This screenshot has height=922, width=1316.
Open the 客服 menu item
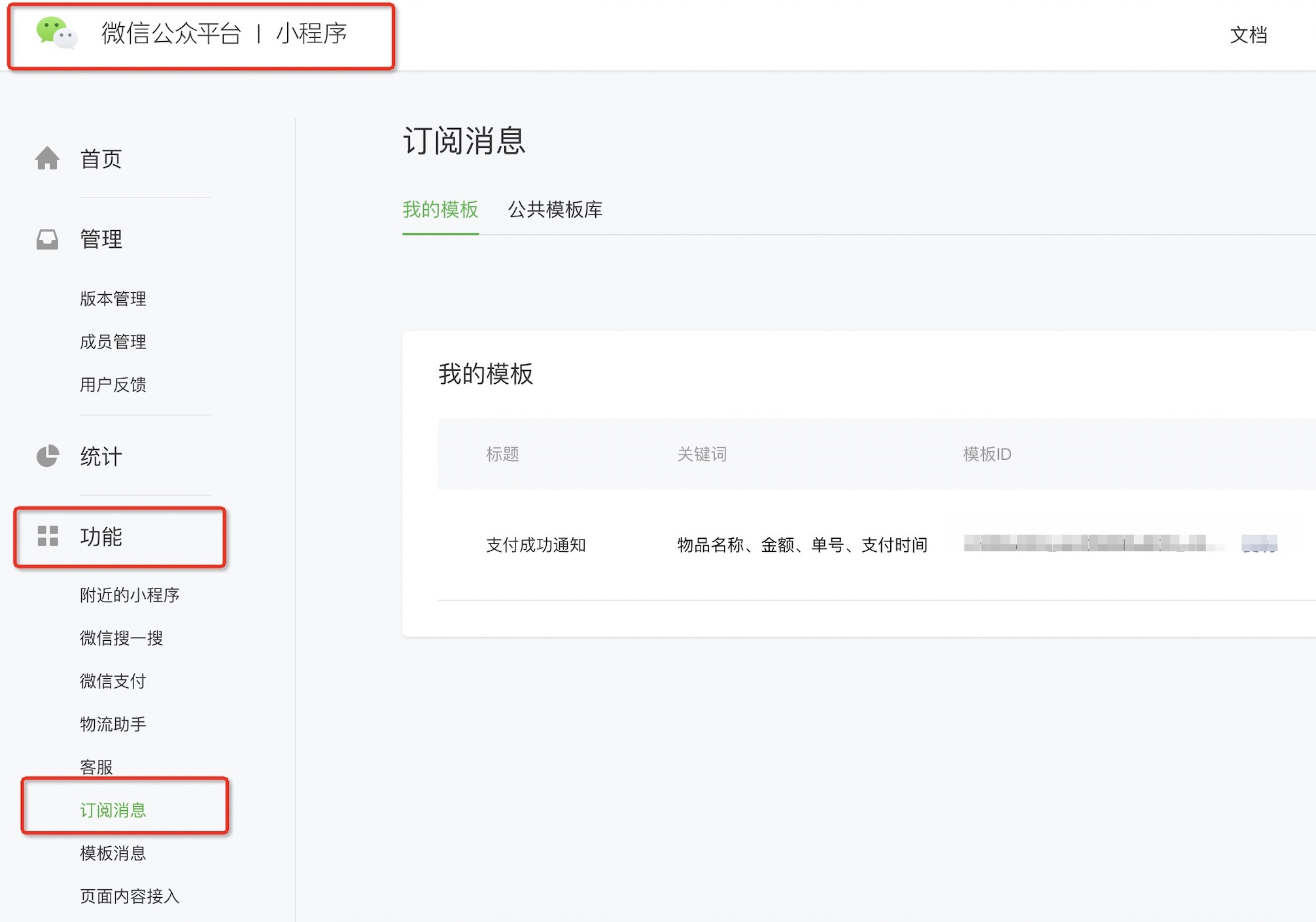click(96, 767)
